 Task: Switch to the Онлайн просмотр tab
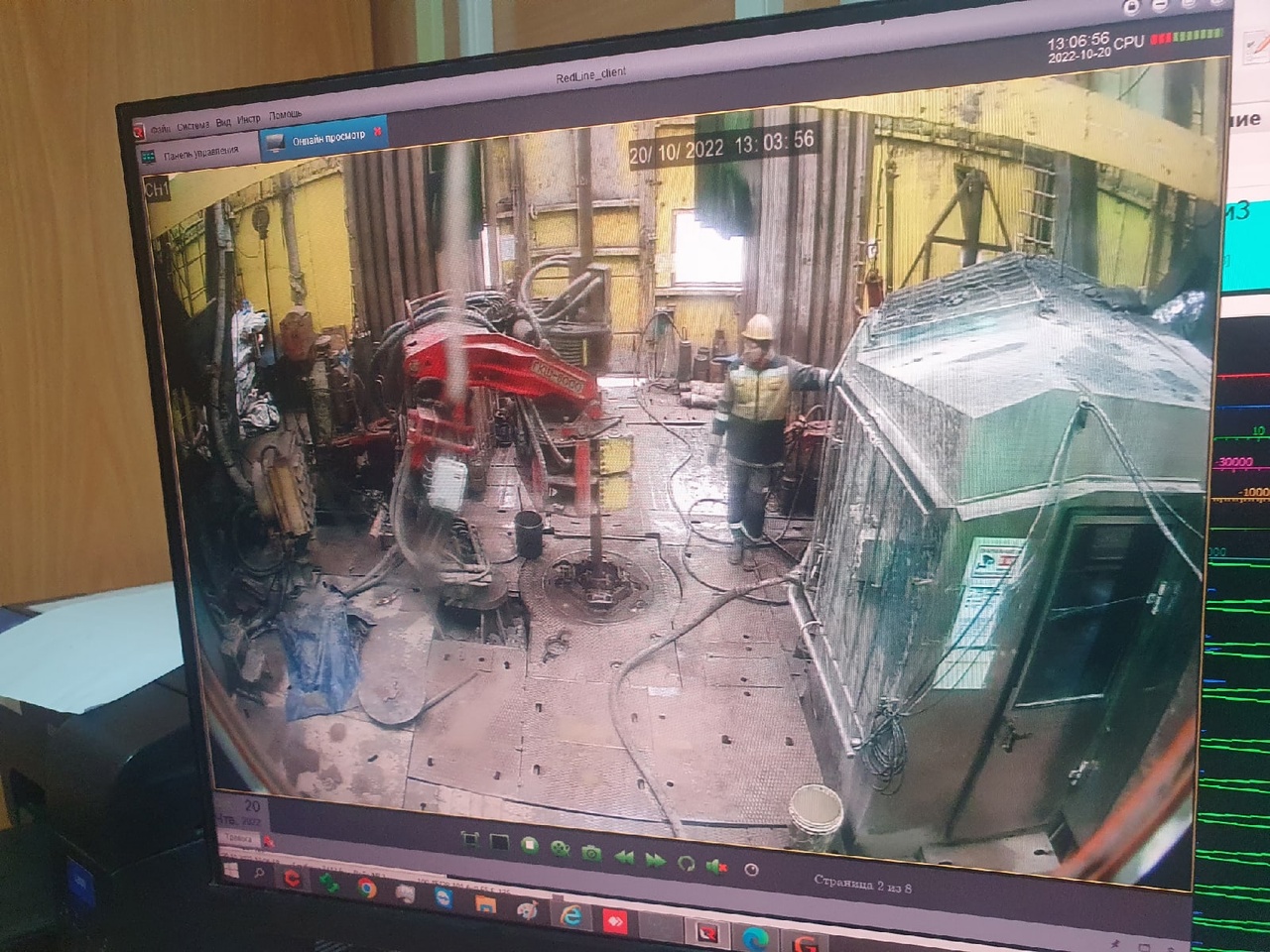[322, 138]
